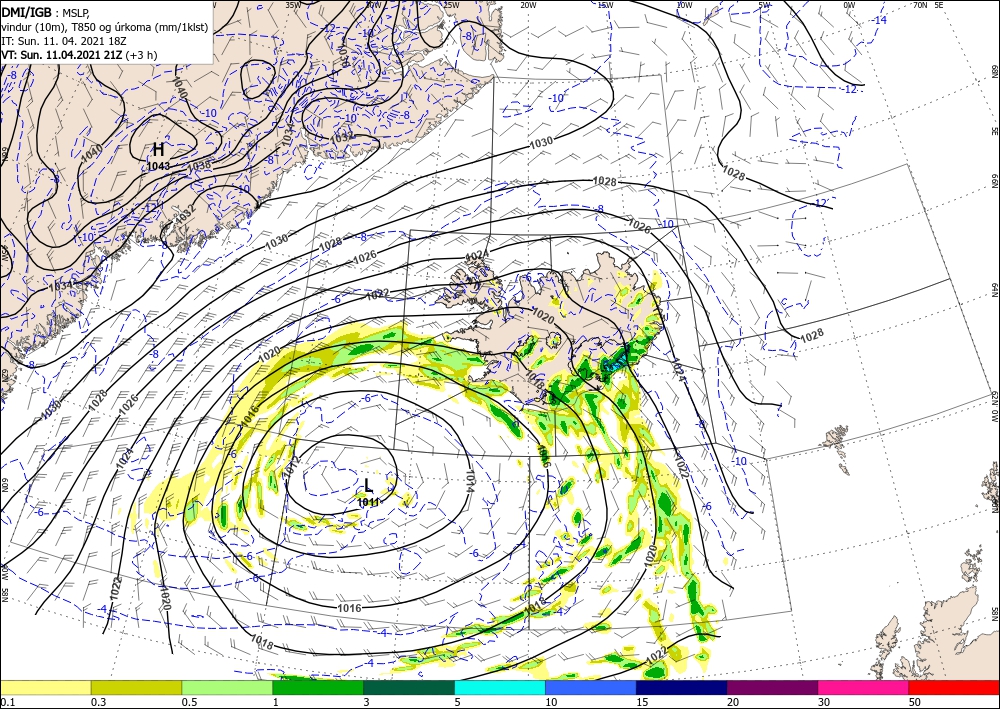Viewport: 1000px width, 709px height.
Task: Click the navy 15–20 legend color band
Action: pyautogui.click(x=682, y=687)
